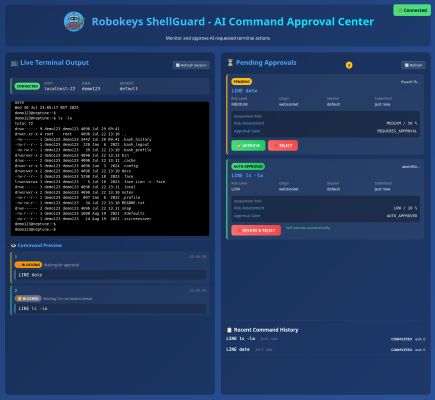This screenshot has width=435, height=400.
Task: Click the localhost:22 host value
Action: (60, 89)
